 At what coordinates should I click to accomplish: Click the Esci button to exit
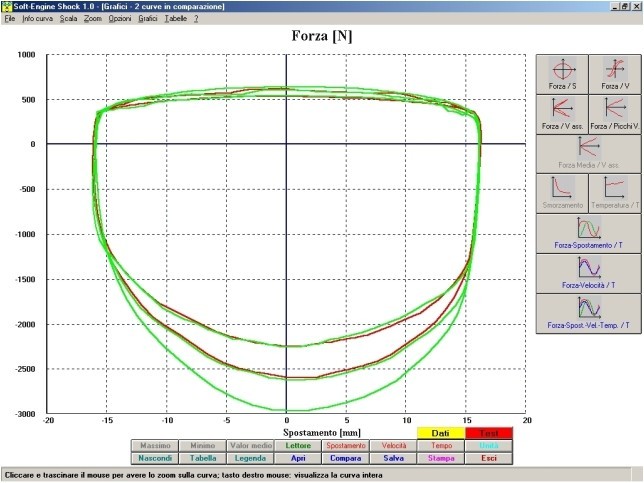coord(489,458)
